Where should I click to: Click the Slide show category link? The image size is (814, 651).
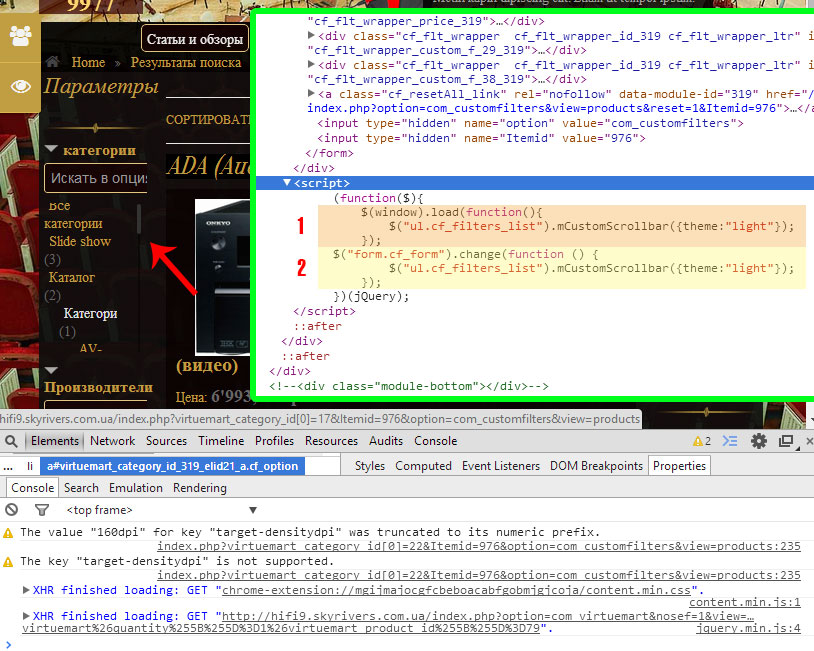click(x=80, y=241)
